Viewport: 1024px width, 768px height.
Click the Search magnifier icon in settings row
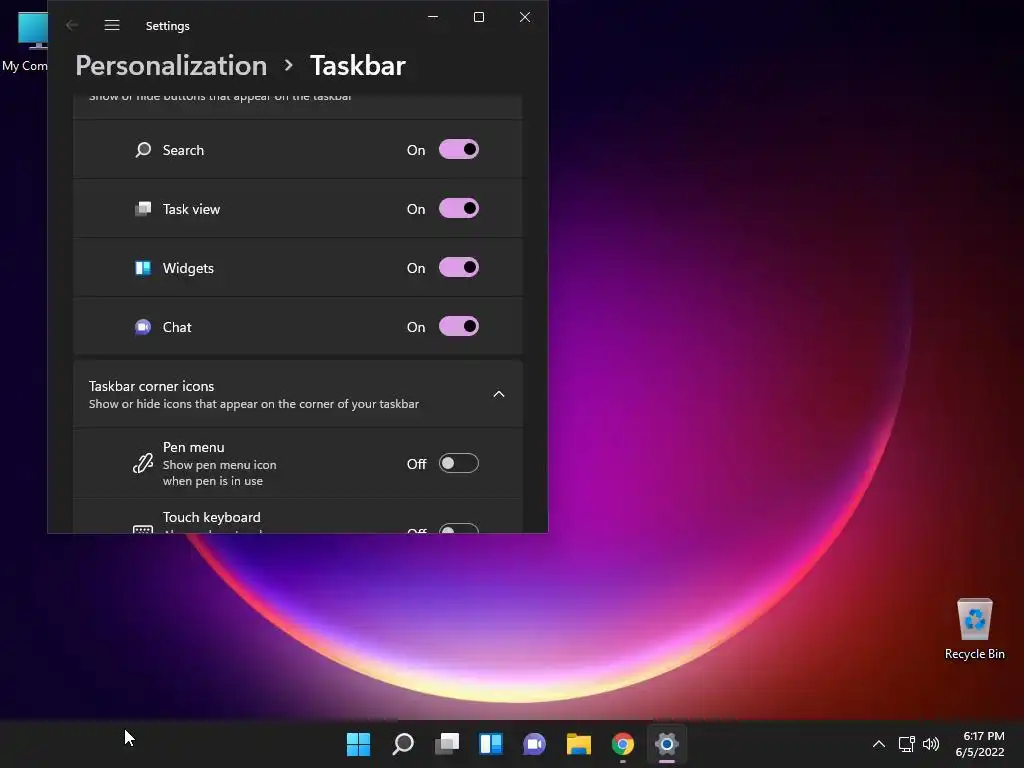pos(143,150)
